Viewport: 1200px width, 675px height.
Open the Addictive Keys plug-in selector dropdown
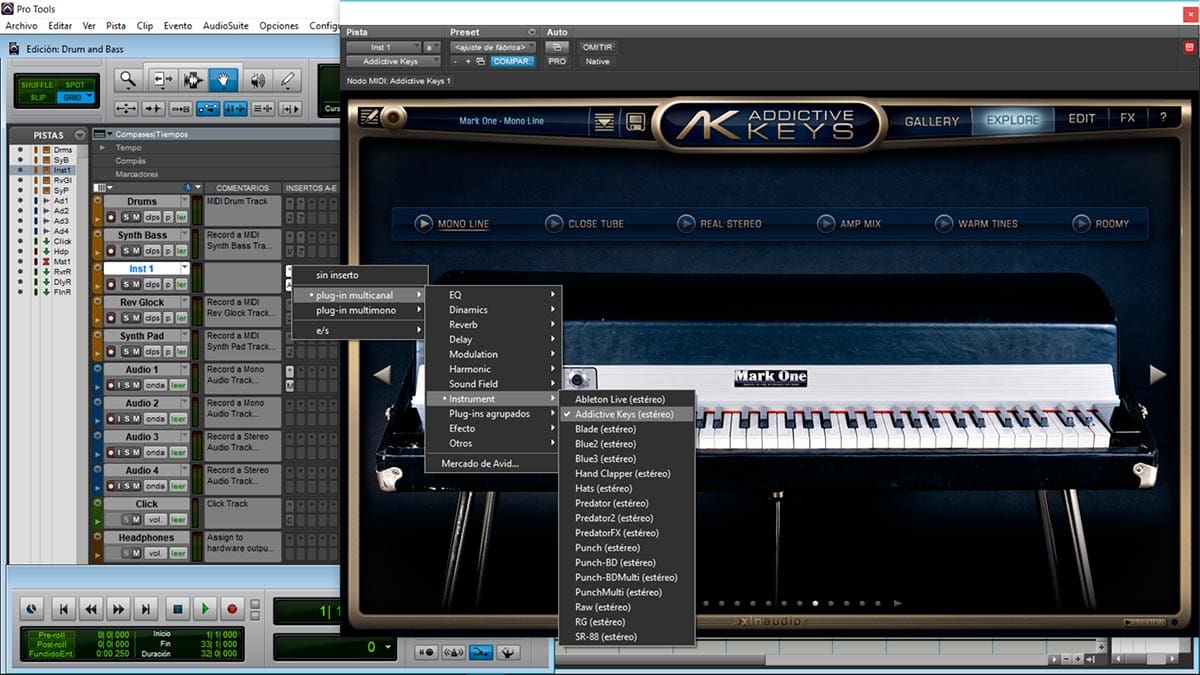(393, 61)
